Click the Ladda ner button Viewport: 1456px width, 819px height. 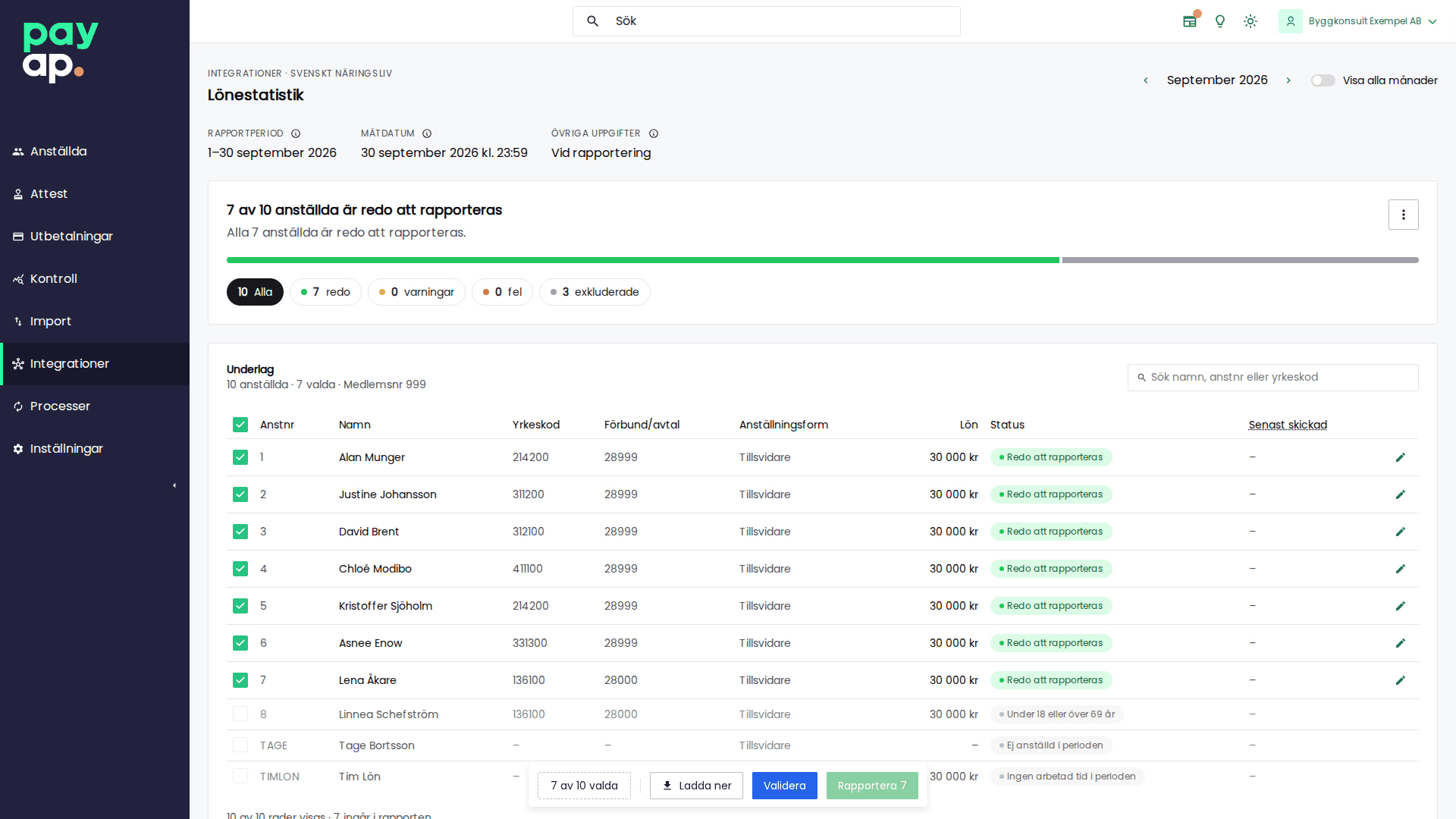pos(696,786)
